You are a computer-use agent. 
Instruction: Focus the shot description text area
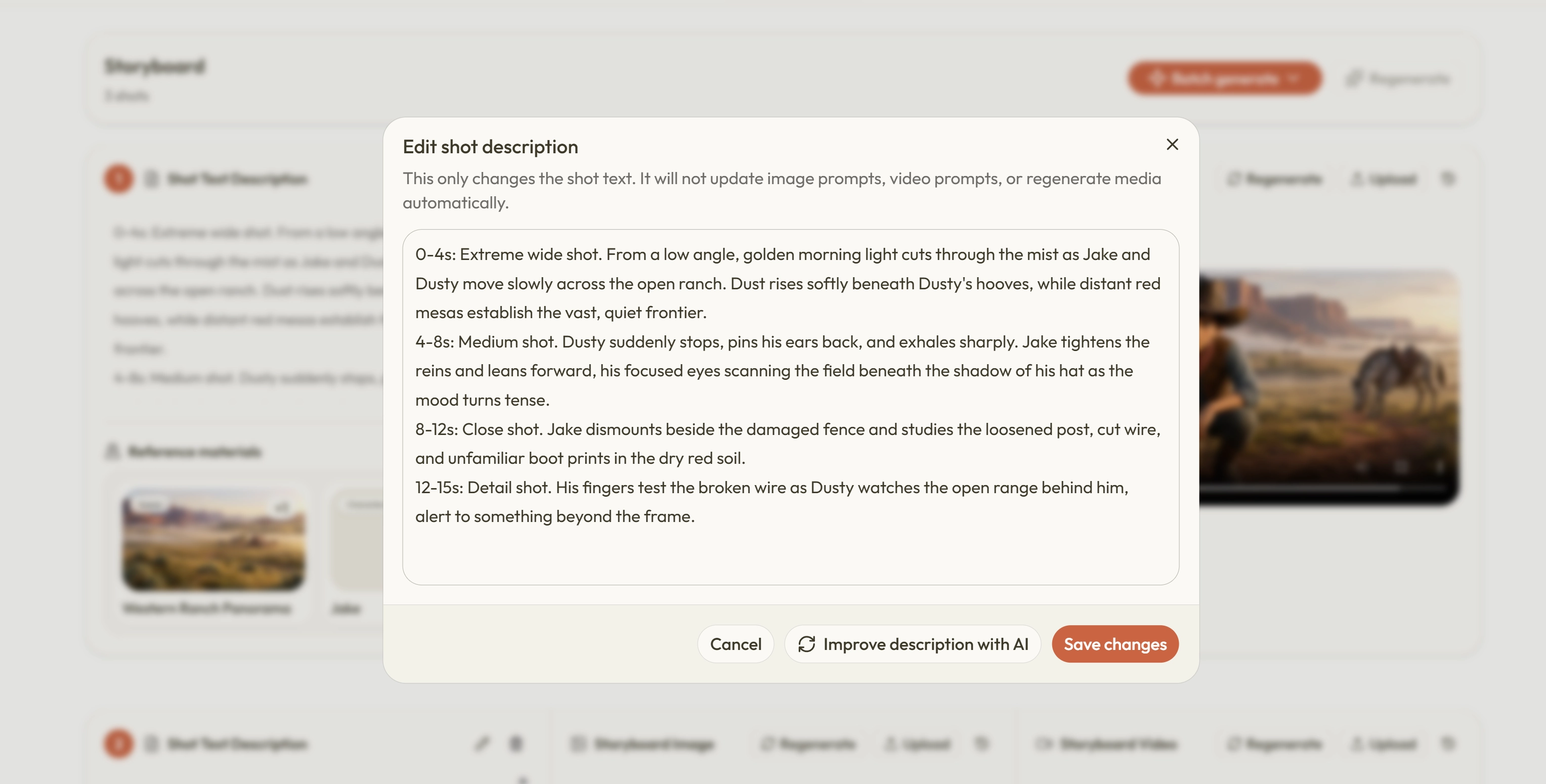click(x=790, y=407)
